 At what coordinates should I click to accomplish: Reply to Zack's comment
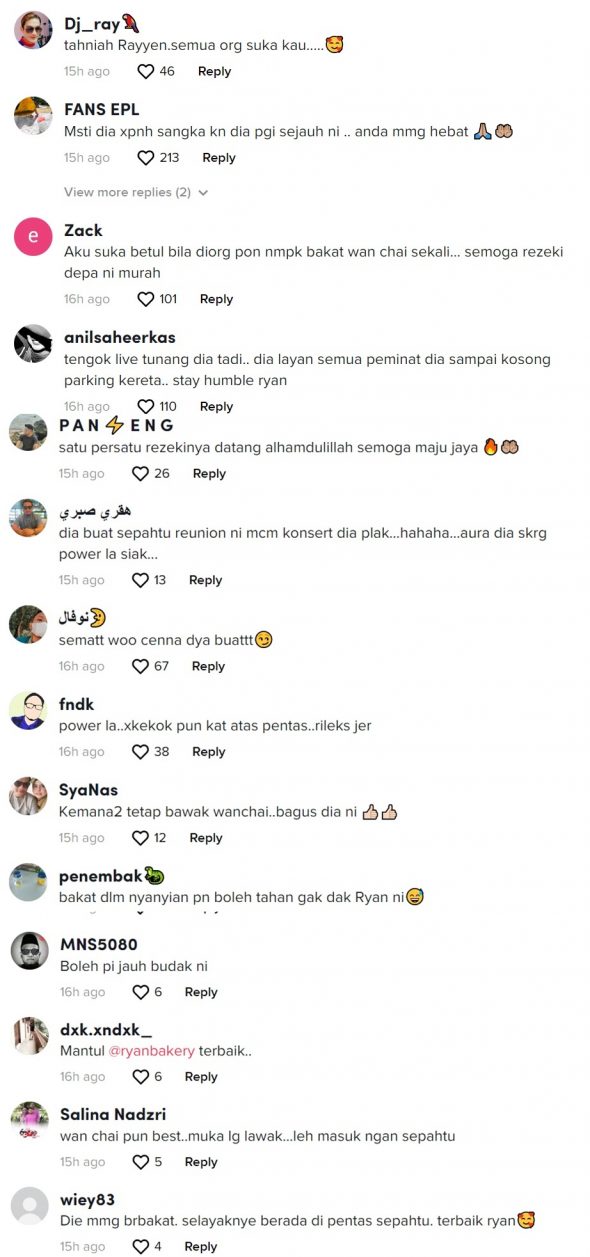[x=216, y=300]
